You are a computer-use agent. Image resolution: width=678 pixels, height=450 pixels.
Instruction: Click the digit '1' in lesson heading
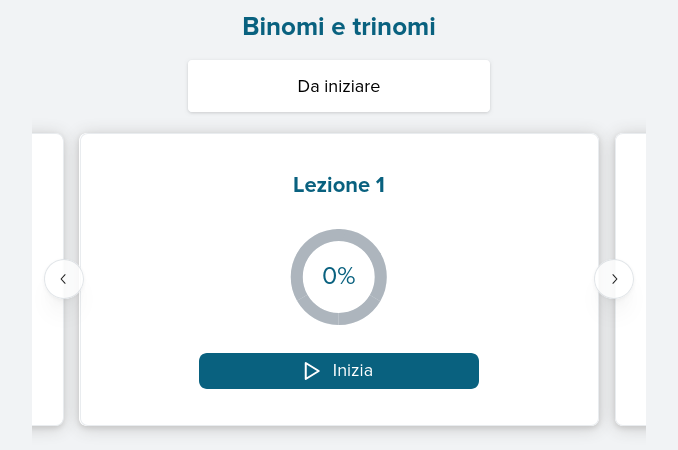pos(380,185)
